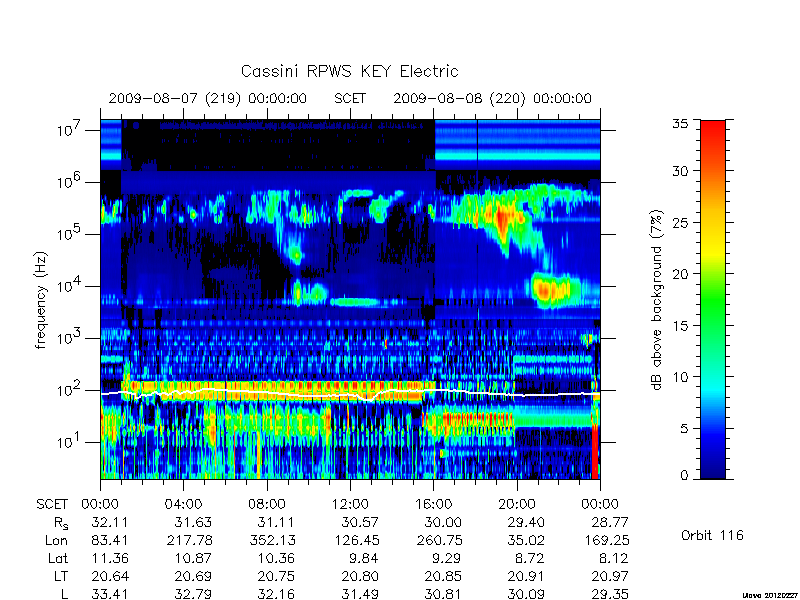Image resolution: width=800 pixels, height=600 pixels.
Task: Click the 'Lon' row label
Action: coord(57,540)
